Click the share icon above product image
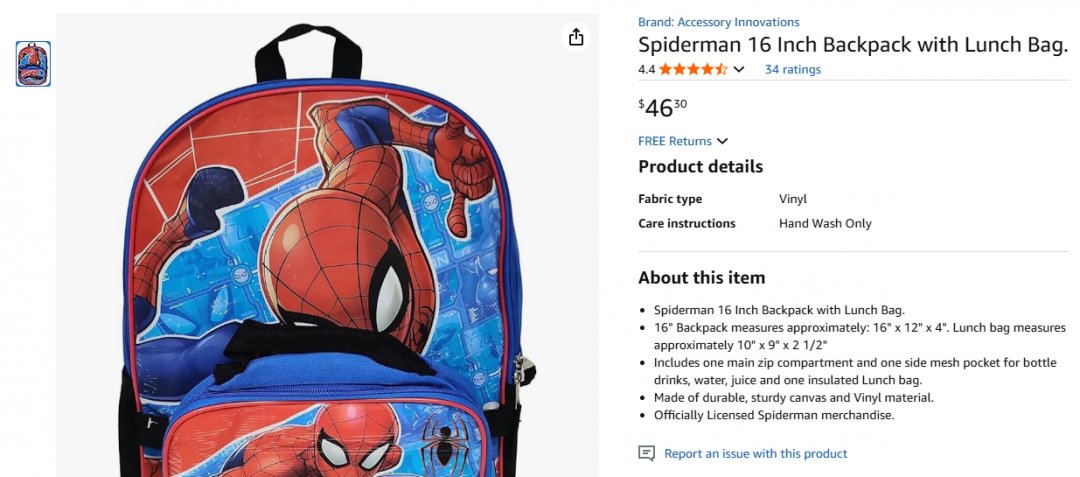 pyautogui.click(x=576, y=37)
